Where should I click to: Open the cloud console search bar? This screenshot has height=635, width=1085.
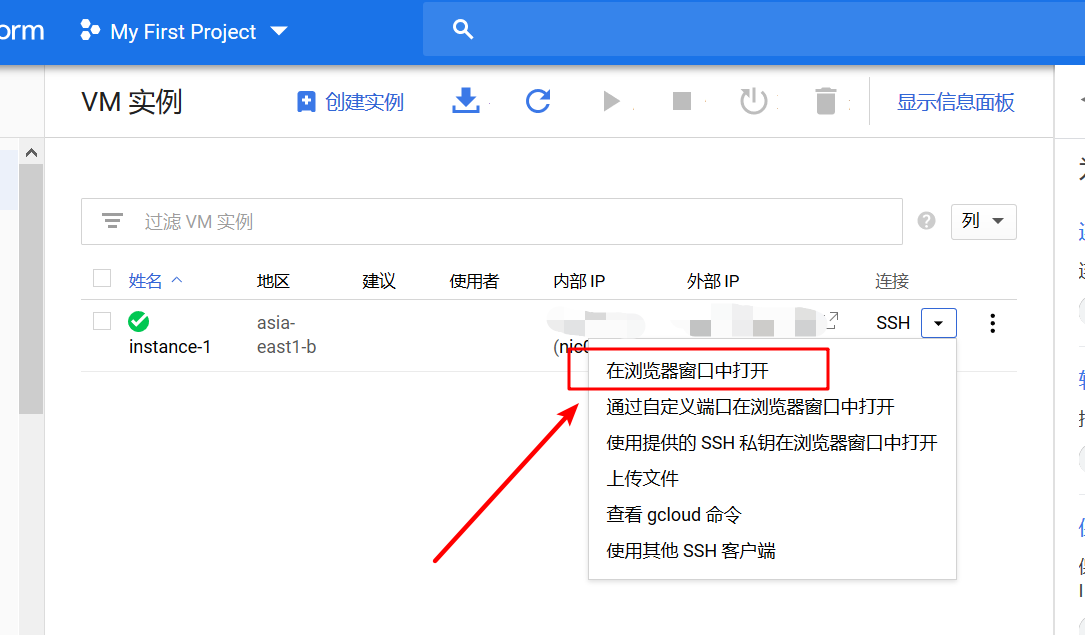pos(462,29)
